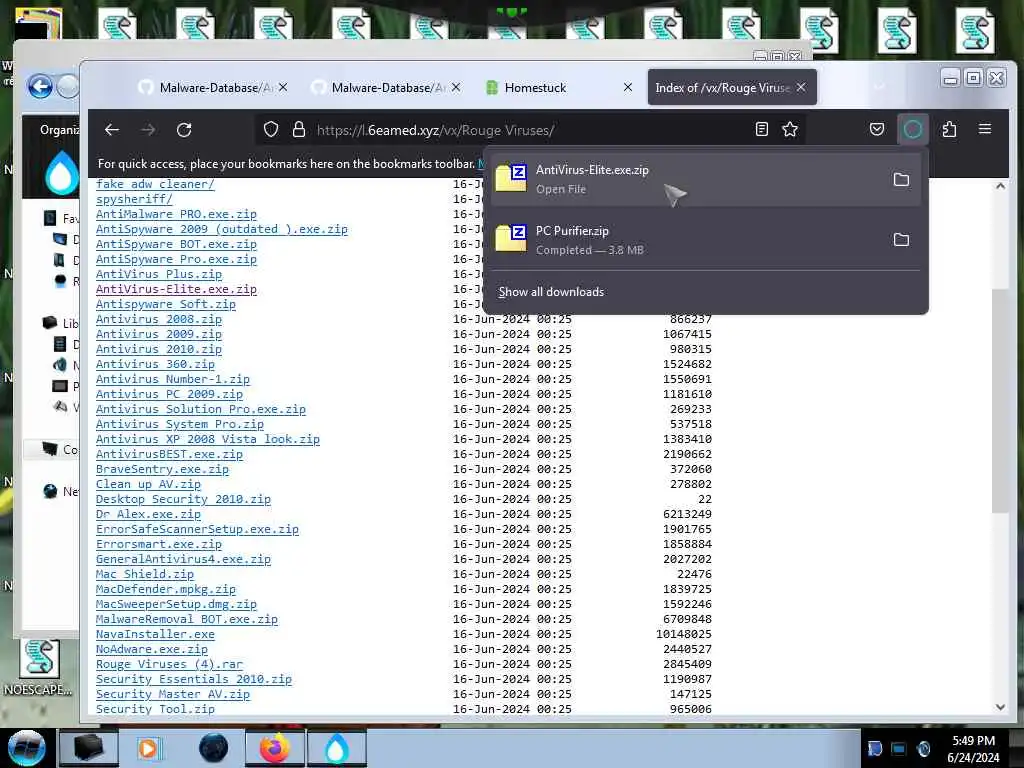Screen dimensions: 1024x768
Task: Open the water-drop app in taskbar
Action: pyautogui.click(x=336, y=748)
